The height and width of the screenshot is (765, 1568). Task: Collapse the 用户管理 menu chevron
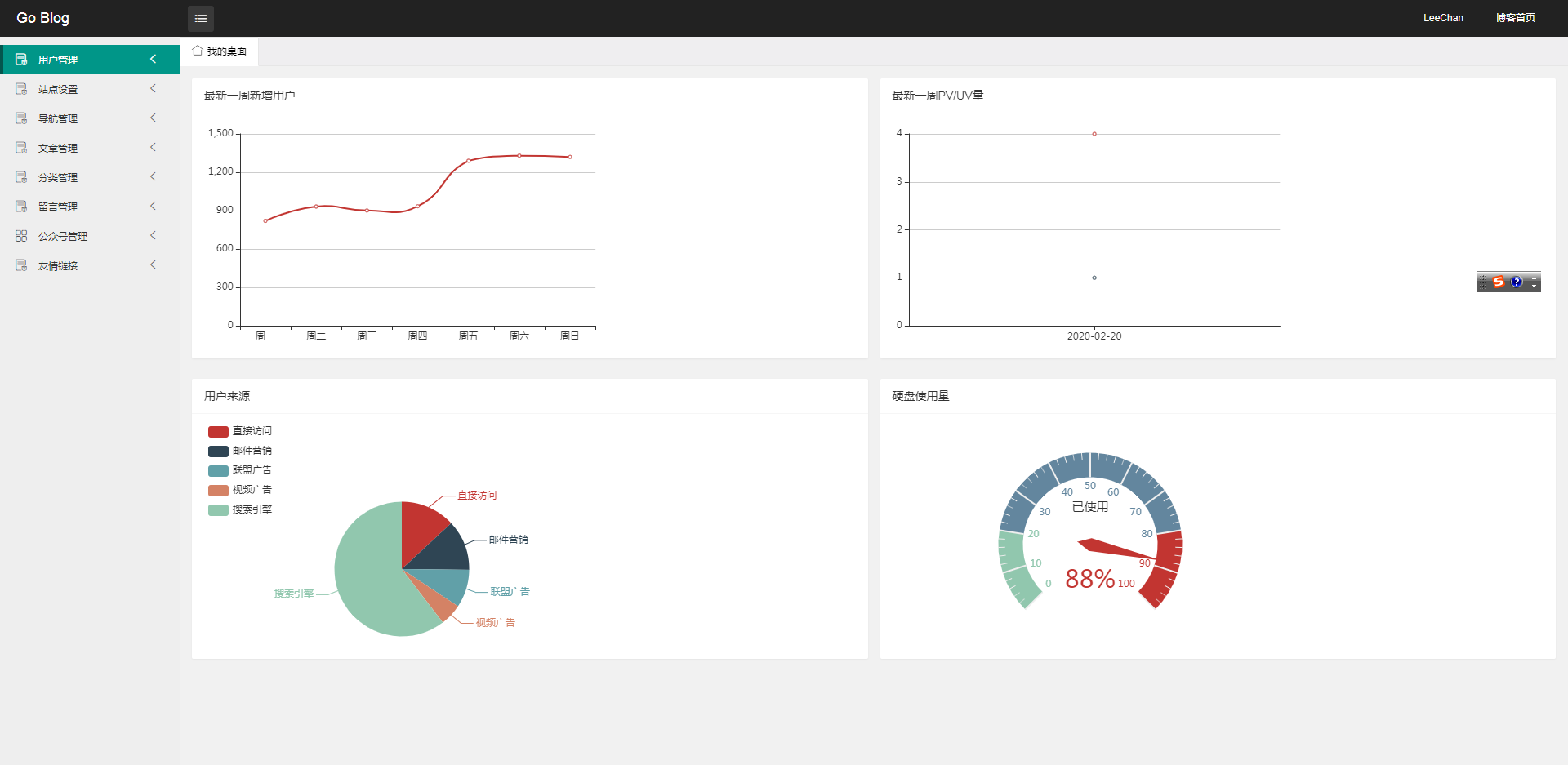pos(153,59)
